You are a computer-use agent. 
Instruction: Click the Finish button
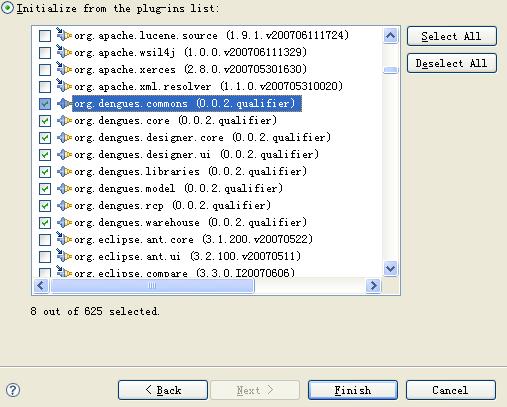coord(353,390)
